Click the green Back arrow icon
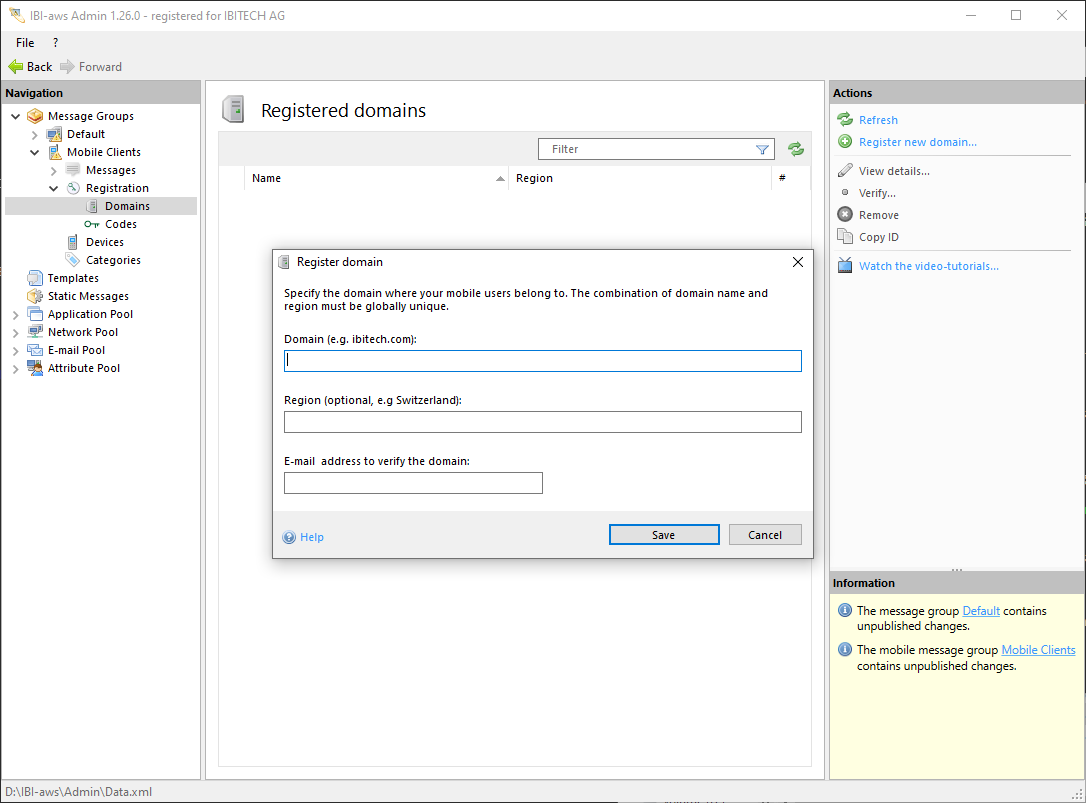Viewport: 1086px width, 803px height. tap(15, 67)
